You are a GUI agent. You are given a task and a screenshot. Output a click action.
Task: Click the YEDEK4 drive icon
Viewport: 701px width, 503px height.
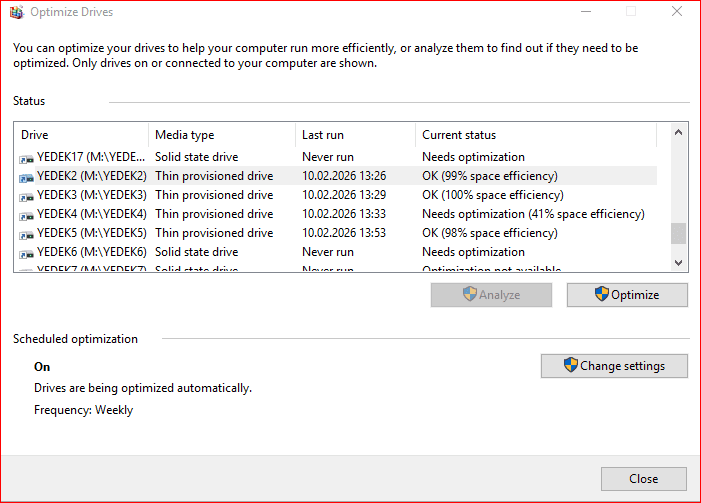(26, 214)
